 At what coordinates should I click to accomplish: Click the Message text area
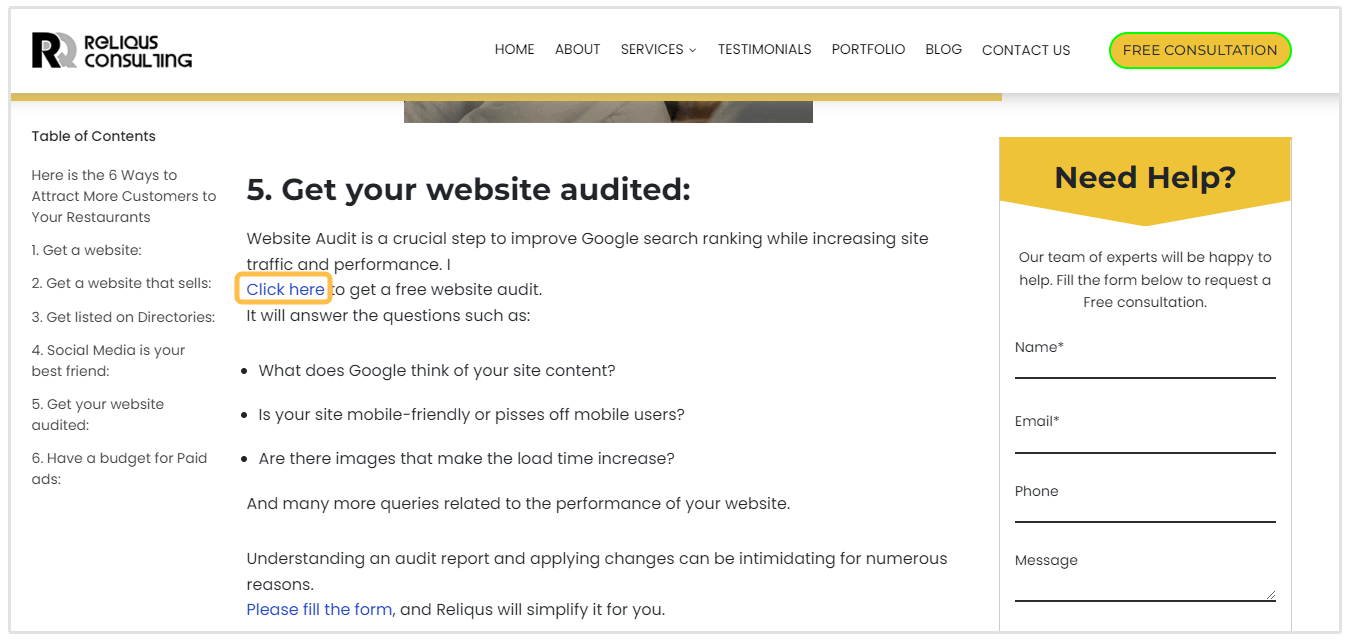(1145, 585)
